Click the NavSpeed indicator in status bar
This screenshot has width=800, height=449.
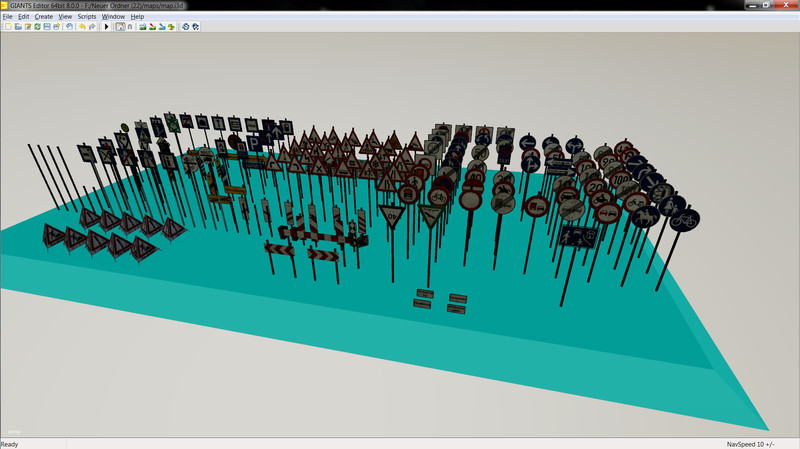point(752,444)
